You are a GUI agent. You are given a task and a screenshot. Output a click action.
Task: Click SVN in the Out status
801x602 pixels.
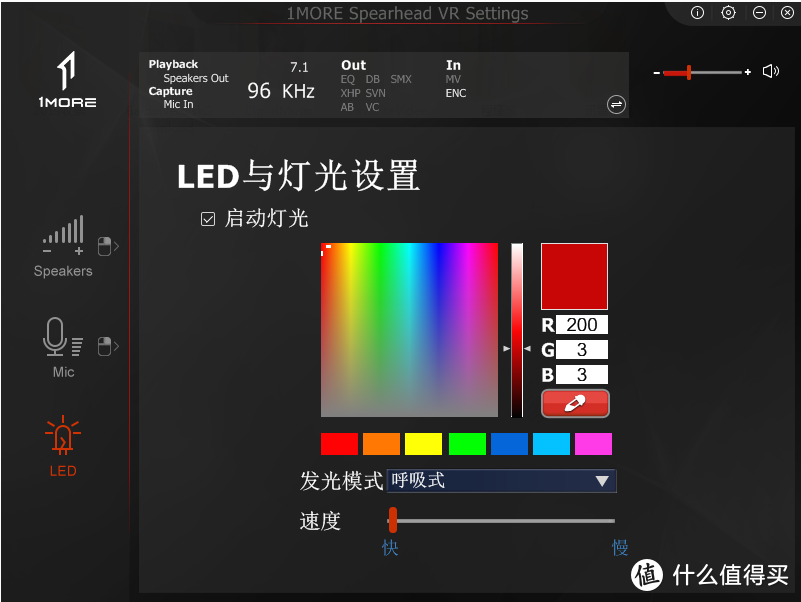click(x=375, y=93)
